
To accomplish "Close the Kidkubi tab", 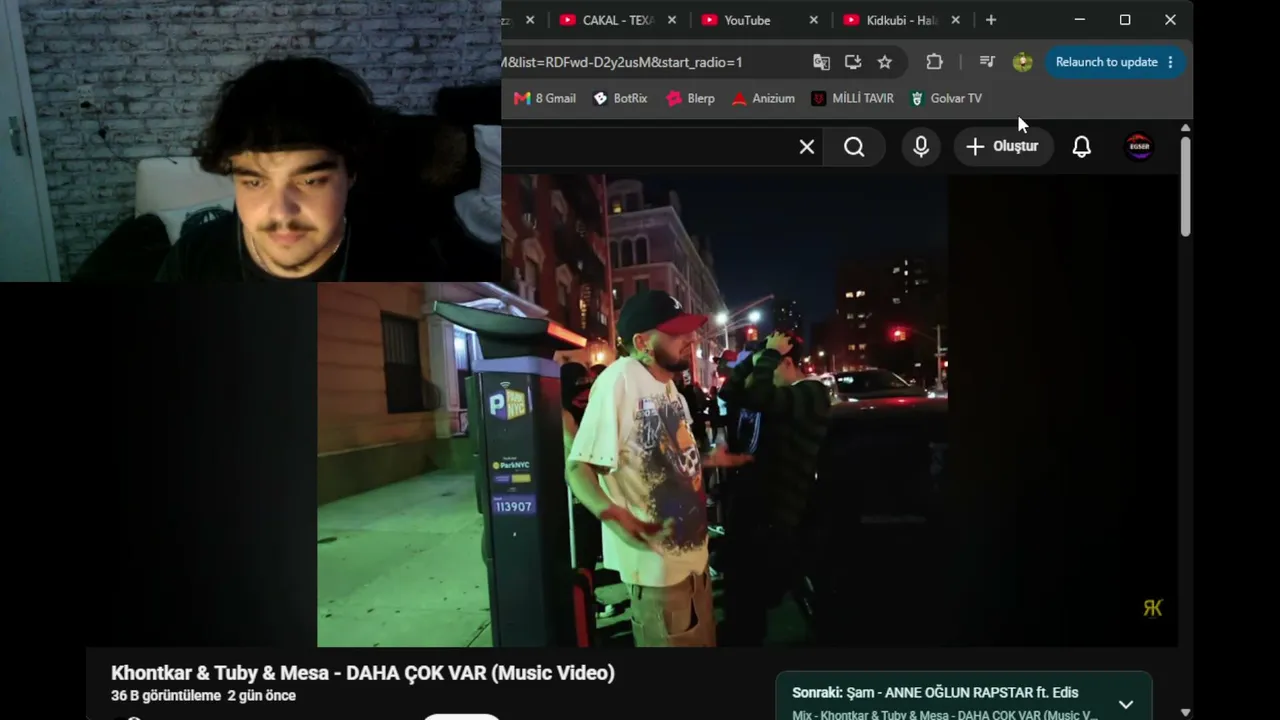I will click(x=955, y=20).
